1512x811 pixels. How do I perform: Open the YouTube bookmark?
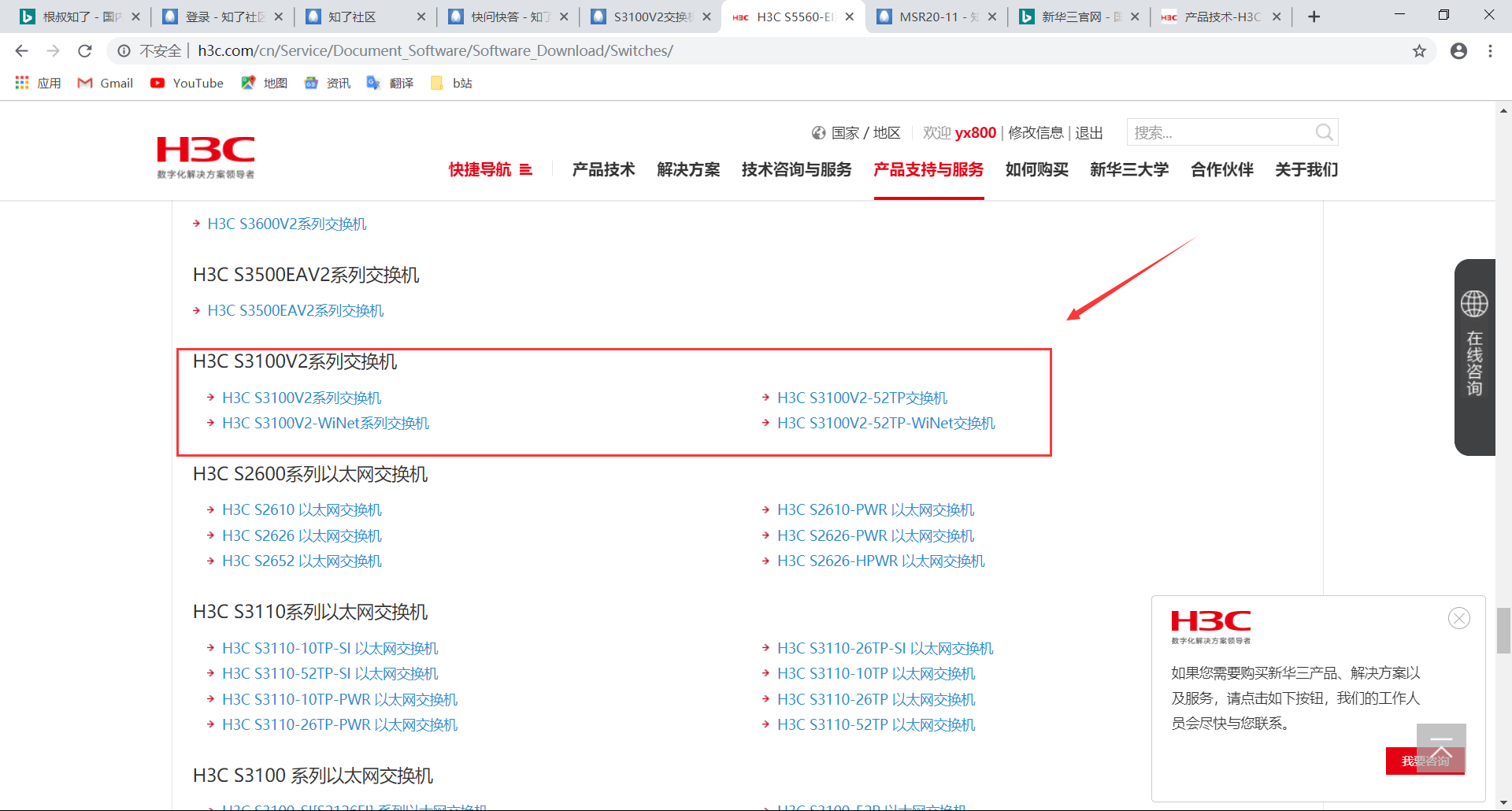pyautogui.click(x=187, y=83)
